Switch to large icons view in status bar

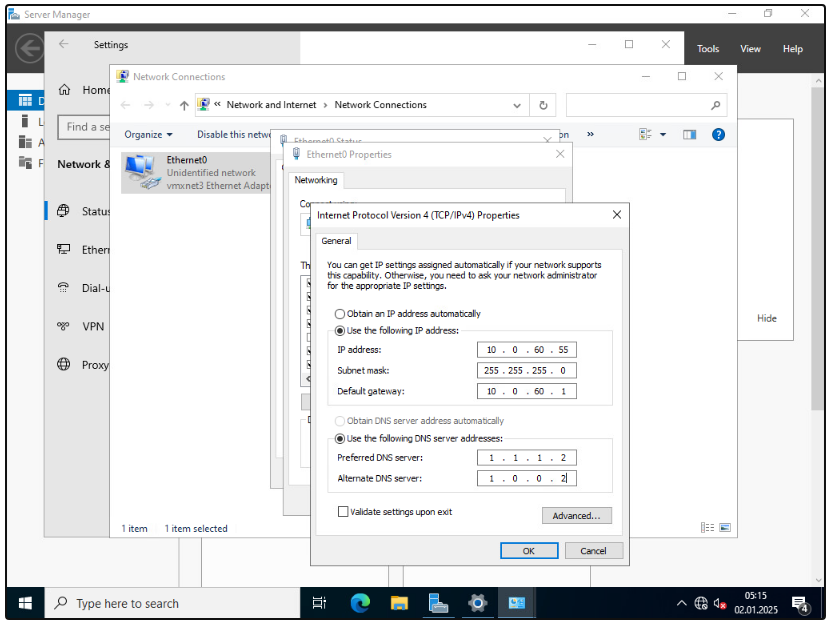point(725,528)
